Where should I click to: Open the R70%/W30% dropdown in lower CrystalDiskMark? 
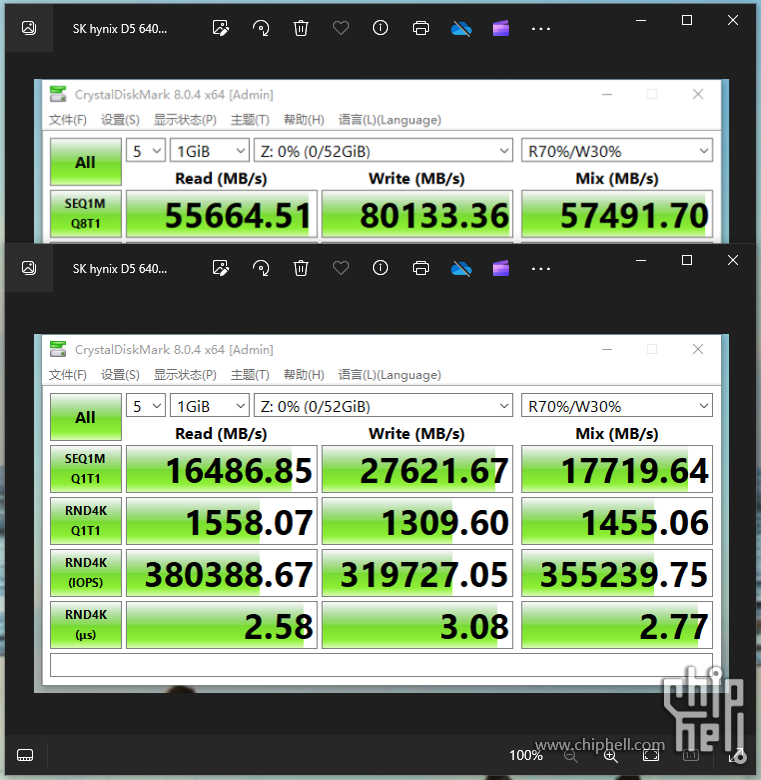click(x=617, y=406)
